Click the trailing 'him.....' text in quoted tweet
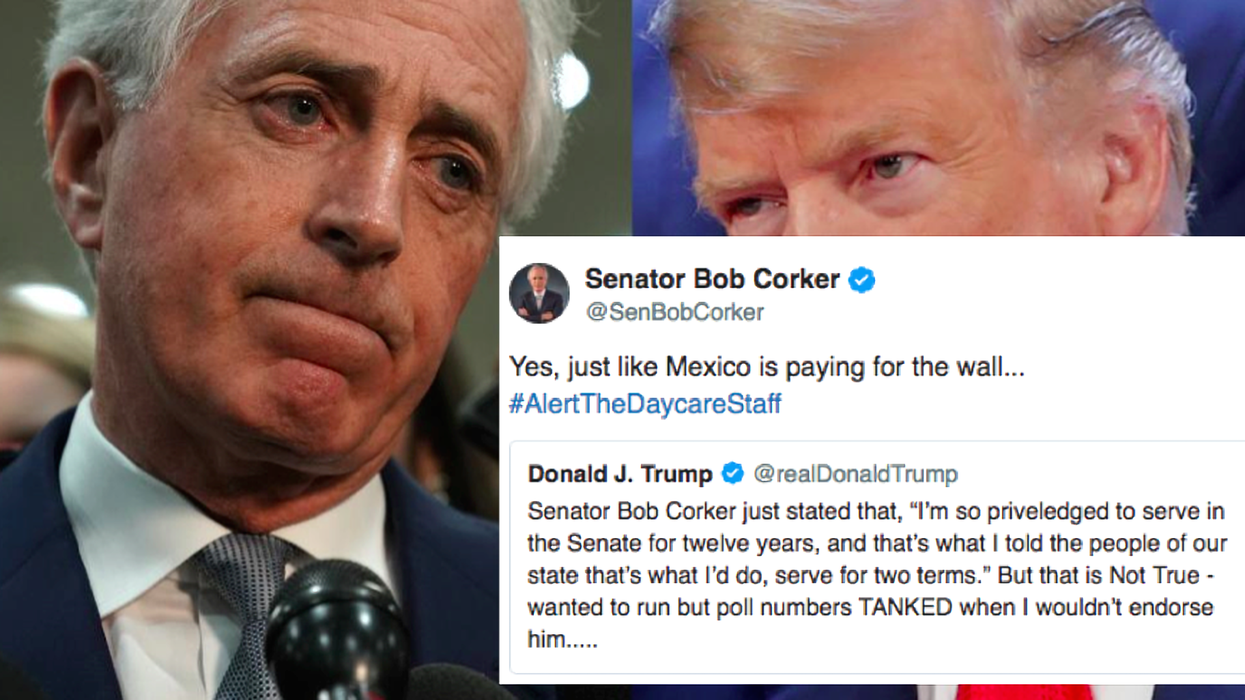 pos(562,640)
